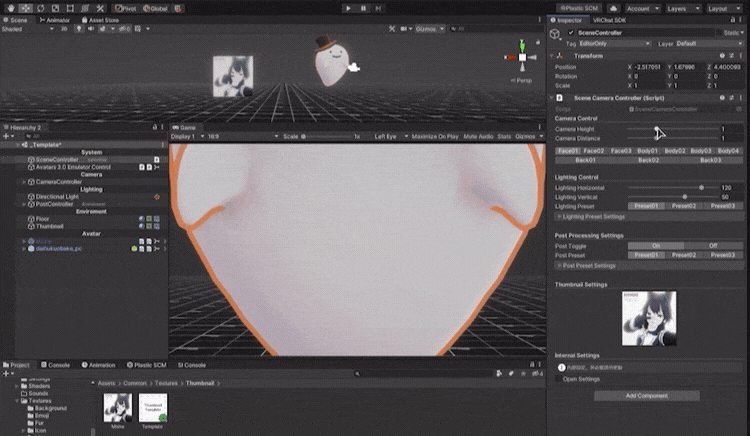Open the Tag EditorOnly dropdown
Screen dimensions: 750x436
point(614,44)
